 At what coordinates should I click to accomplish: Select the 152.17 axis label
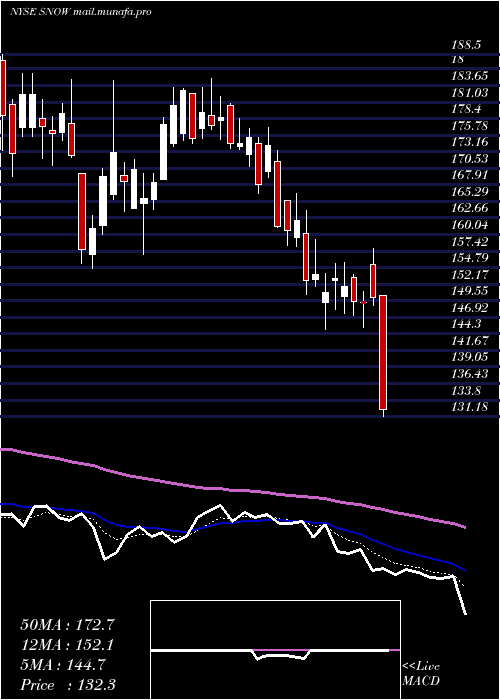click(470, 275)
